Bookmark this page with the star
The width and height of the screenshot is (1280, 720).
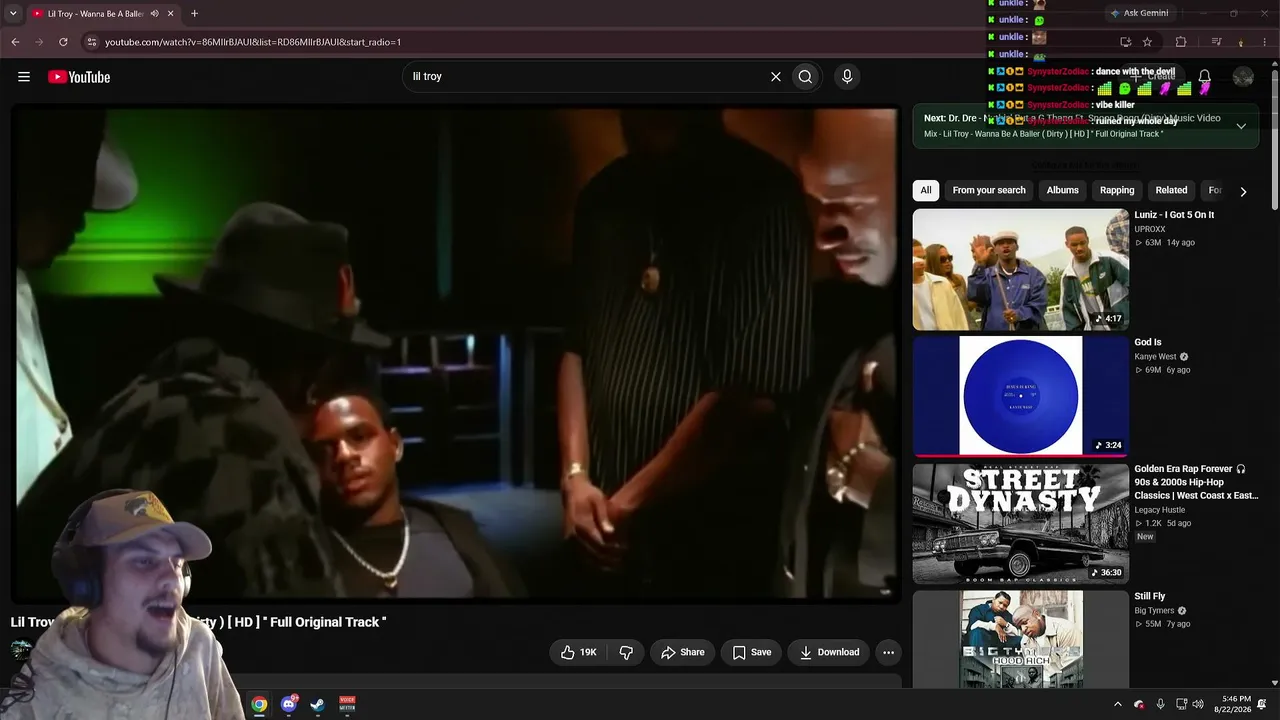coord(1147,42)
